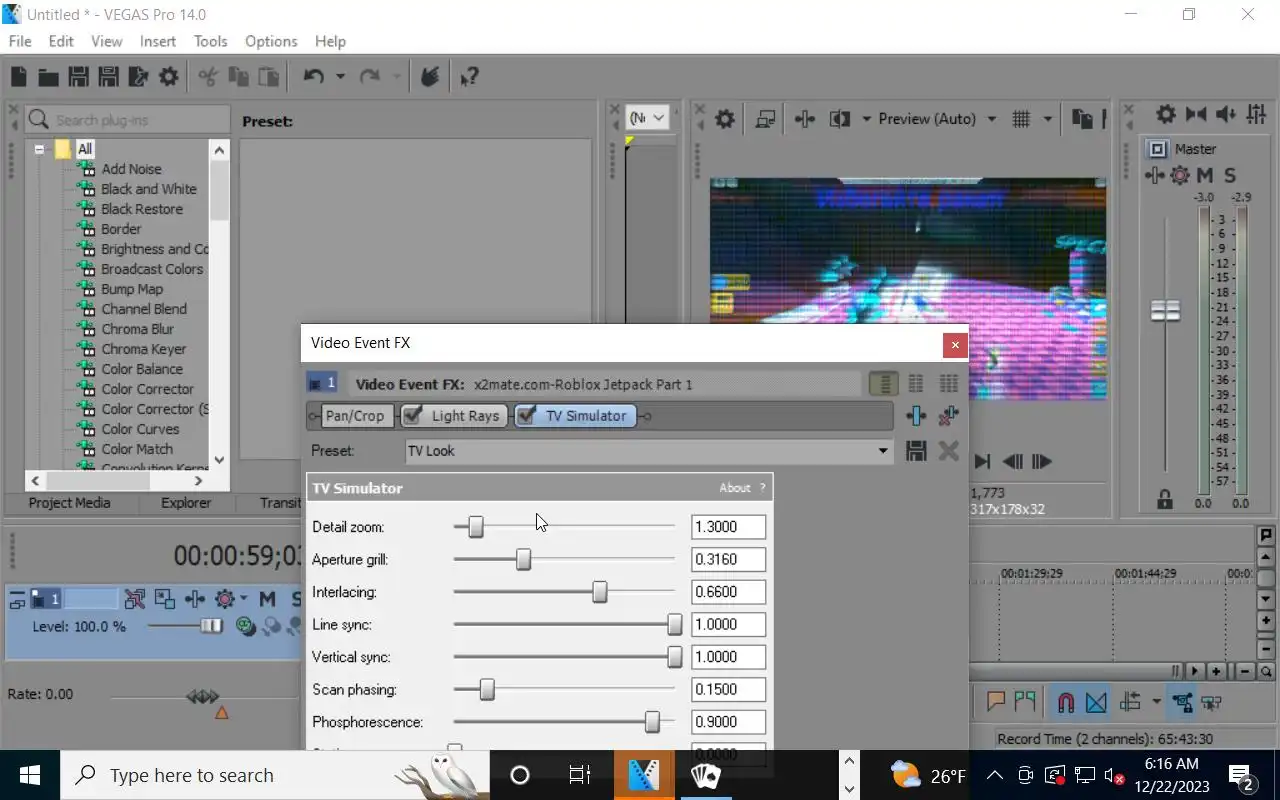Uncheck the Light Rays effect checkbox
Viewport: 1280px width, 800px height.
click(412, 416)
